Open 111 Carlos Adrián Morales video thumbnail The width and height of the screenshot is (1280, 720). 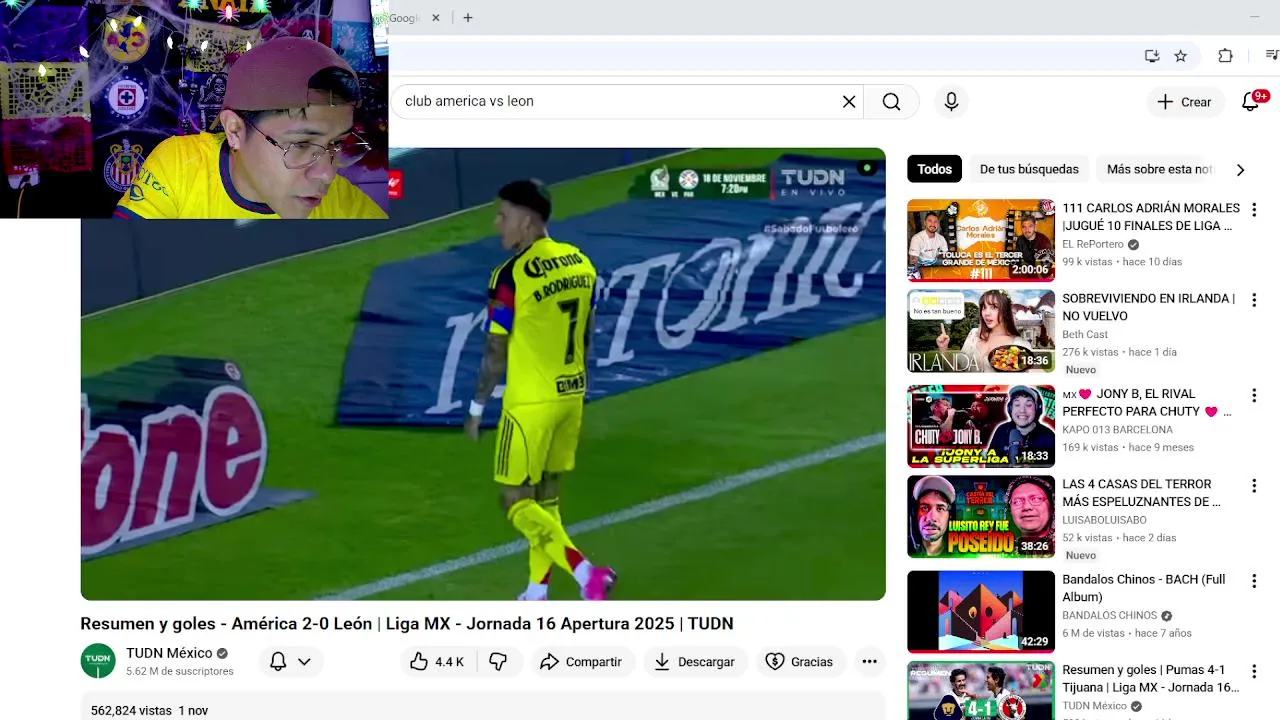[981, 240]
